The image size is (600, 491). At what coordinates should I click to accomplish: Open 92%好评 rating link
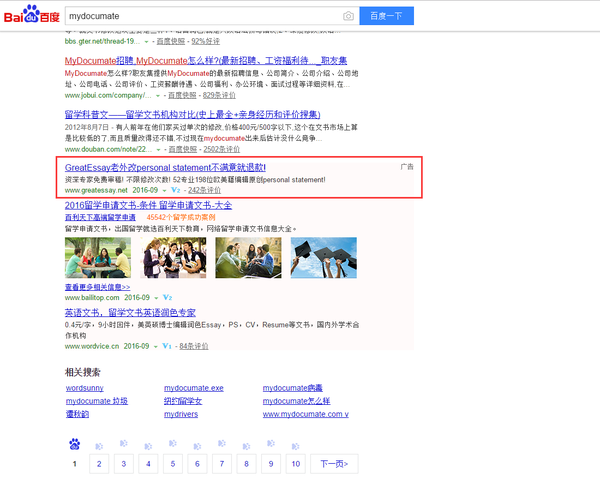205,41
